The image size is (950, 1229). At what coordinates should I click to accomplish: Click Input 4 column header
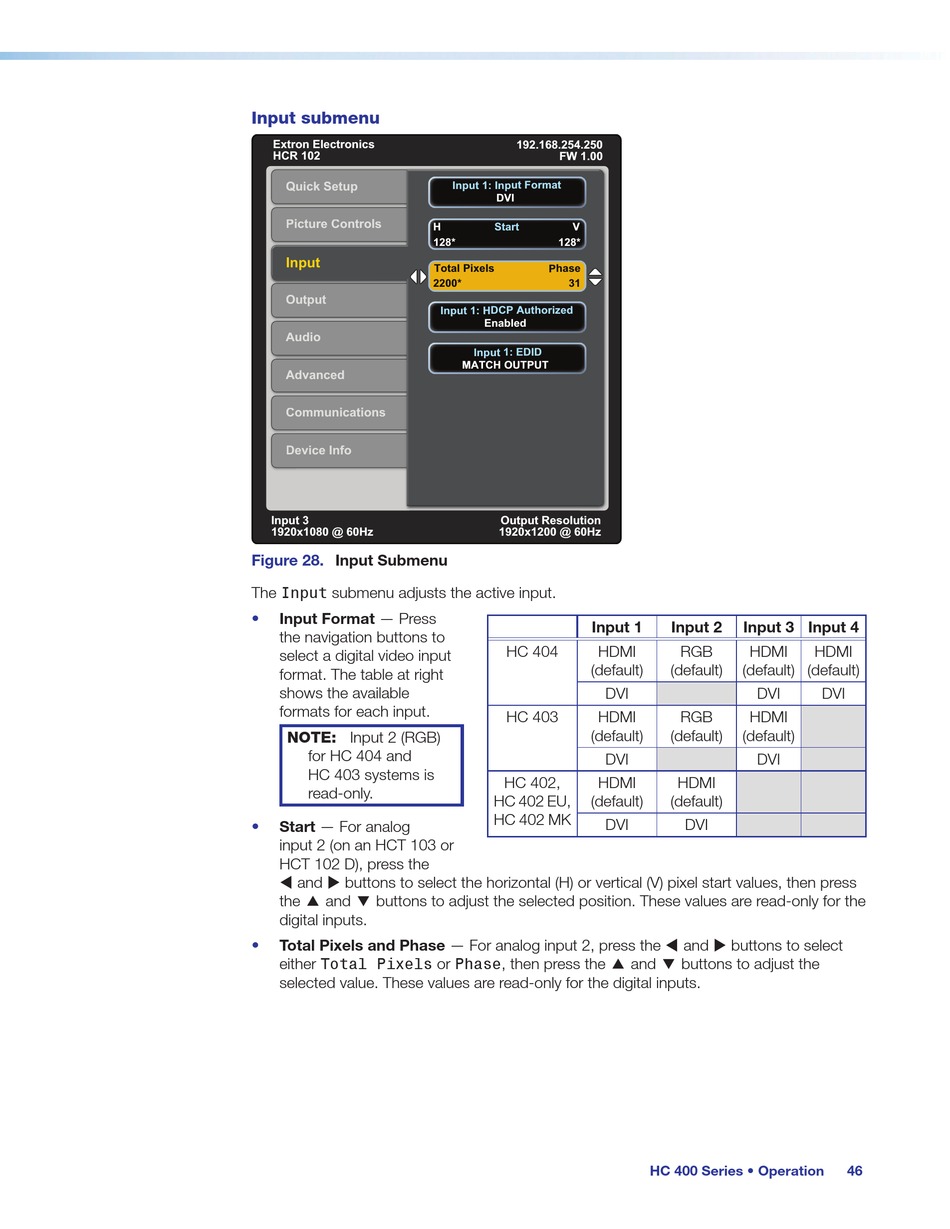point(833,627)
